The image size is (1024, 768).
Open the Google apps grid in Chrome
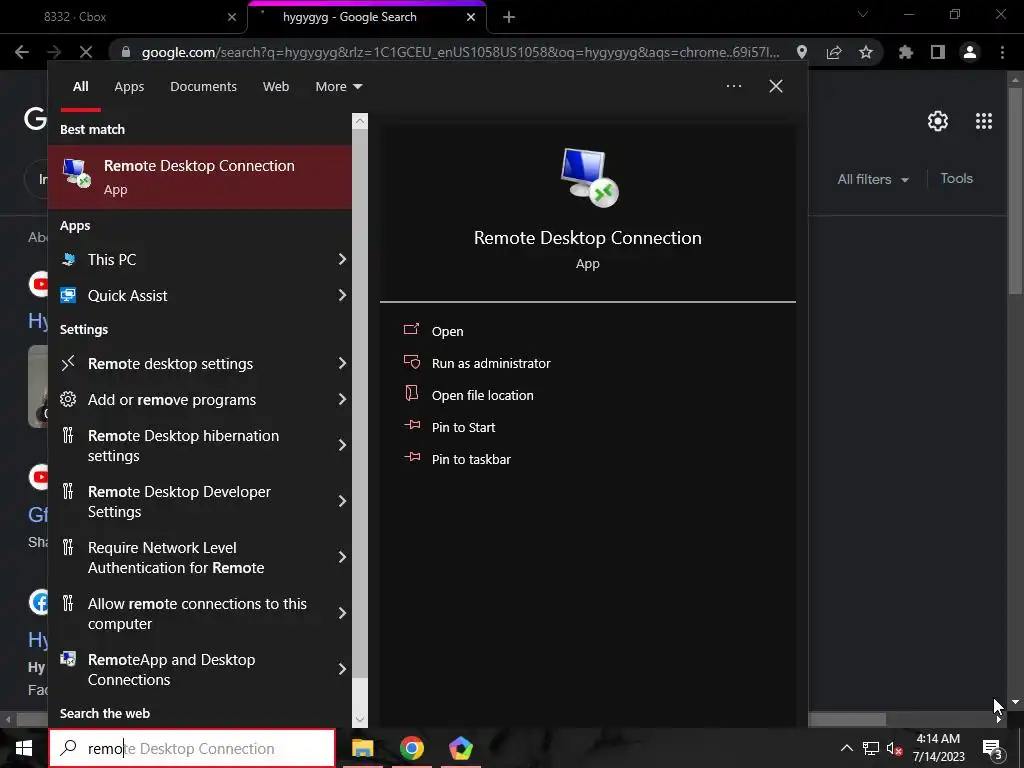click(984, 121)
